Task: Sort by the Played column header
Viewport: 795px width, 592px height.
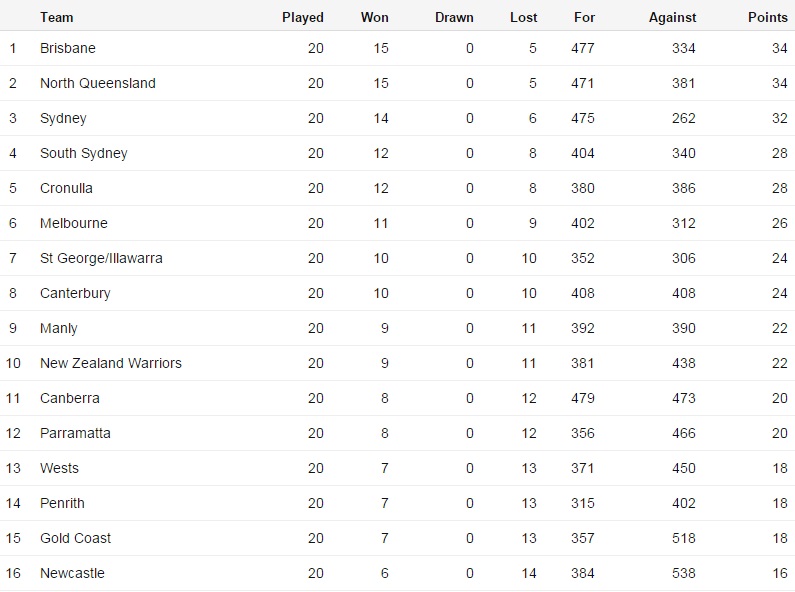Action: tap(303, 17)
